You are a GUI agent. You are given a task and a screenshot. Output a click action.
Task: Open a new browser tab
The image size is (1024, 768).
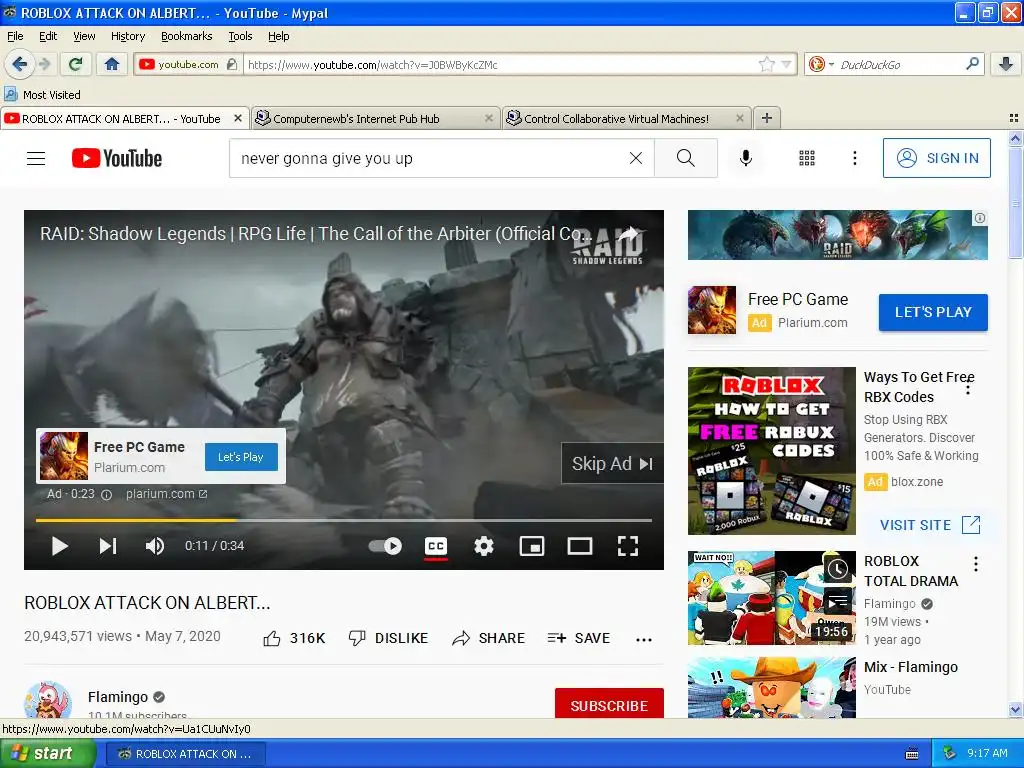point(767,118)
